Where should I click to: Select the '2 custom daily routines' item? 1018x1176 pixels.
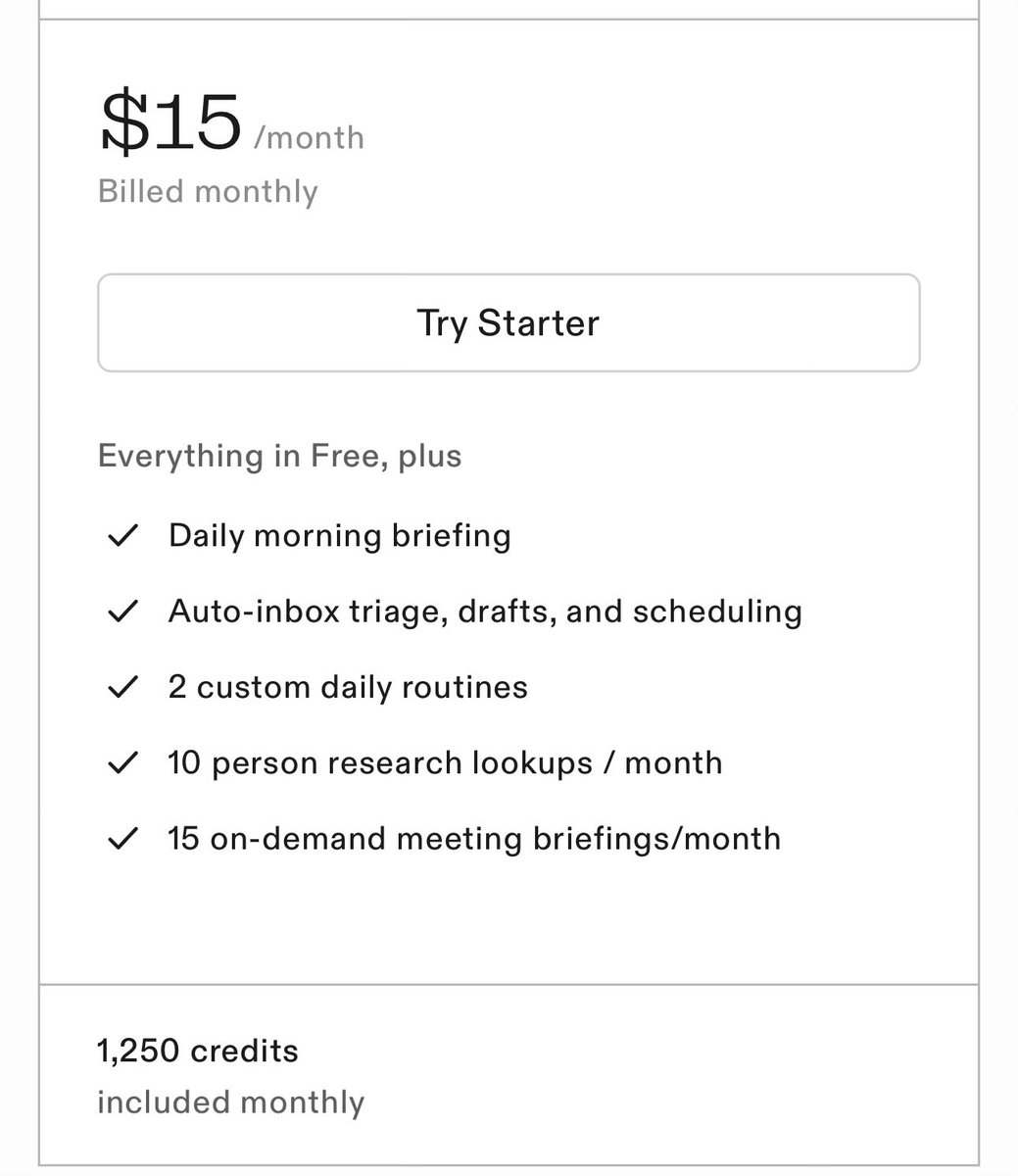(348, 687)
